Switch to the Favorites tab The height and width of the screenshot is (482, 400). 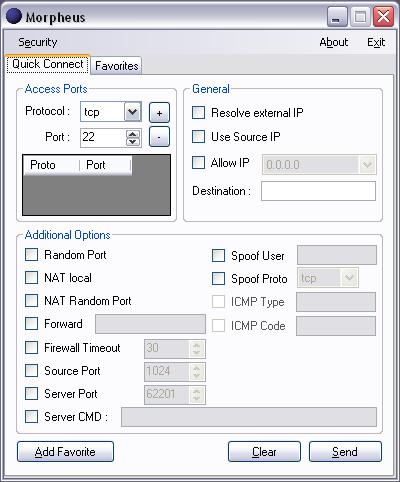click(x=116, y=66)
